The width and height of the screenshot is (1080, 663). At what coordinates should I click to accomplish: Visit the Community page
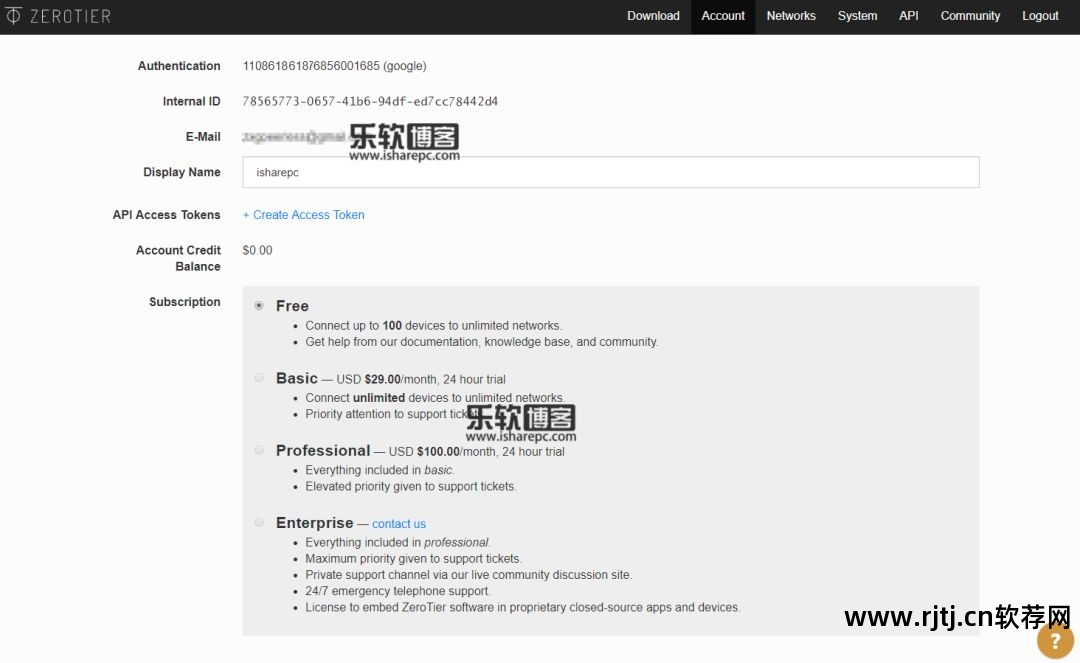pos(970,16)
